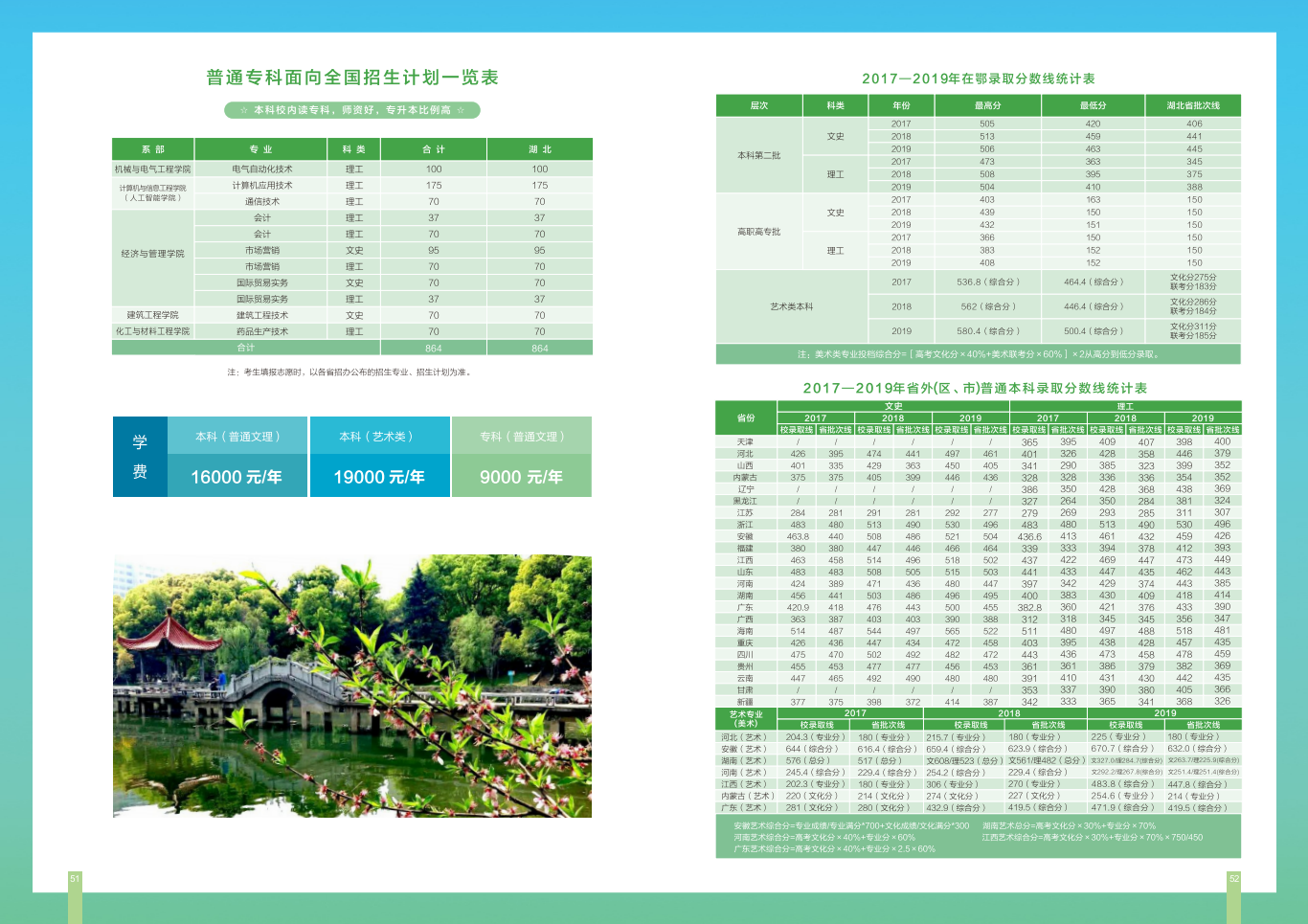Select the 化工与材料工程学院 cell
Screen dimensions: 1308x924
153,331
